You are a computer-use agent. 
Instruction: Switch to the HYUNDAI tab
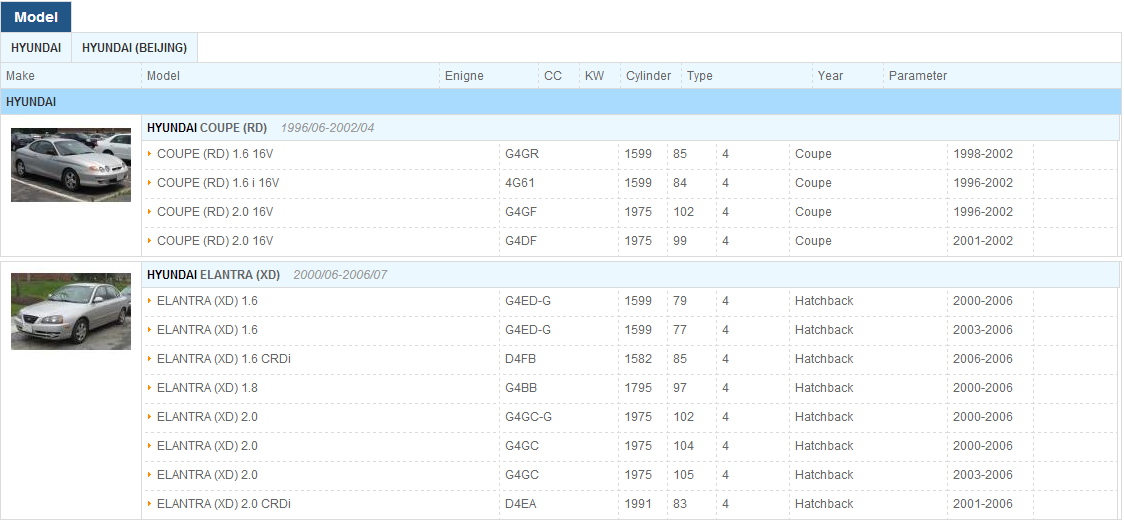click(x=36, y=48)
